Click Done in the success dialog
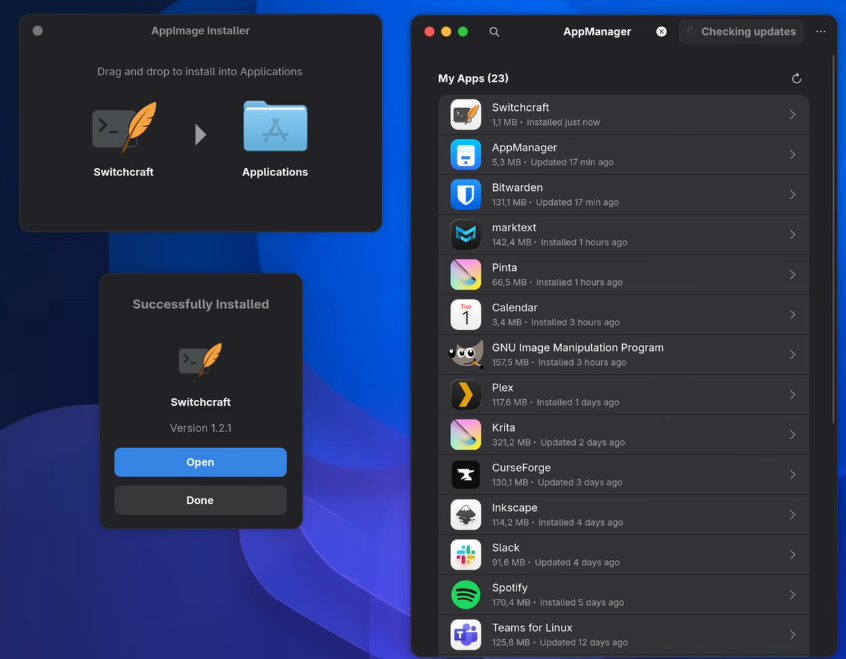Image resolution: width=846 pixels, height=659 pixels. click(200, 500)
